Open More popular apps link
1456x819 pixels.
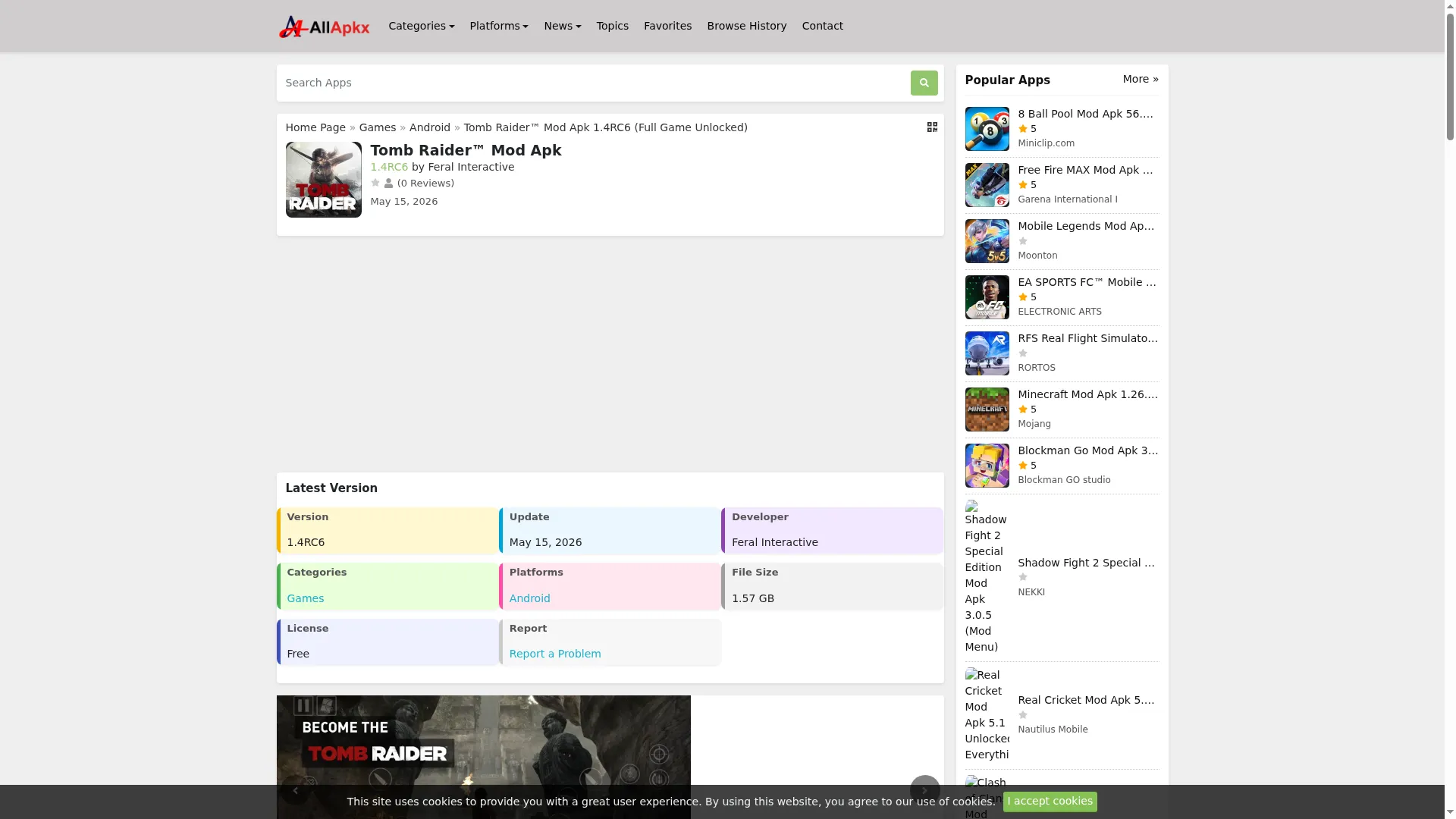[x=1141, y=79]
